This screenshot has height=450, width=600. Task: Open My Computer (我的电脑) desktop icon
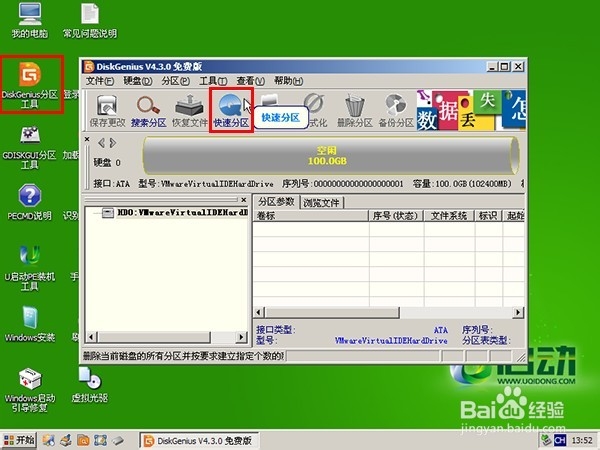click(x=30, y=20)
